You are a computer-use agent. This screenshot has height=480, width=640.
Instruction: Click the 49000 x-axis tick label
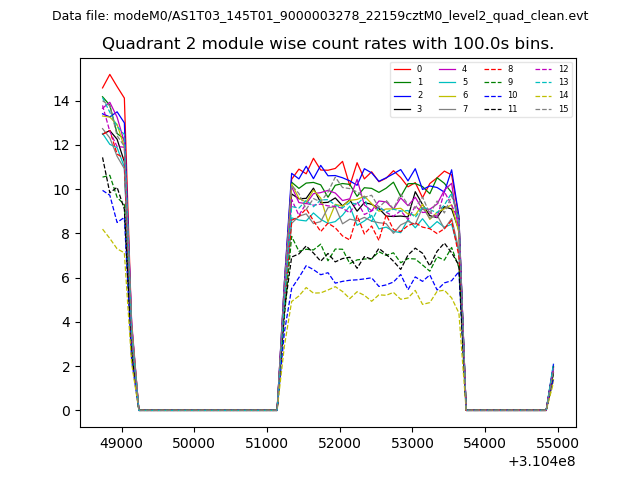[x=121, y=442]
